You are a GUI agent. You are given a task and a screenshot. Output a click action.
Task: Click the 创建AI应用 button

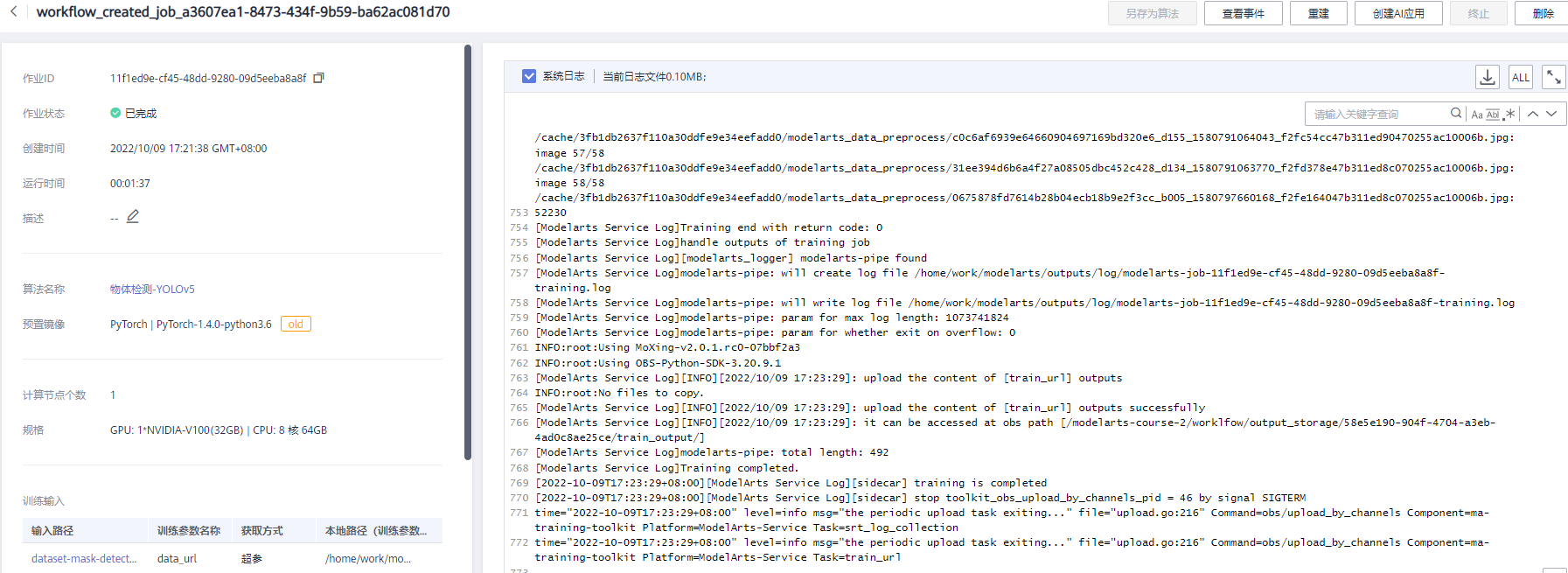point(1397,13)
